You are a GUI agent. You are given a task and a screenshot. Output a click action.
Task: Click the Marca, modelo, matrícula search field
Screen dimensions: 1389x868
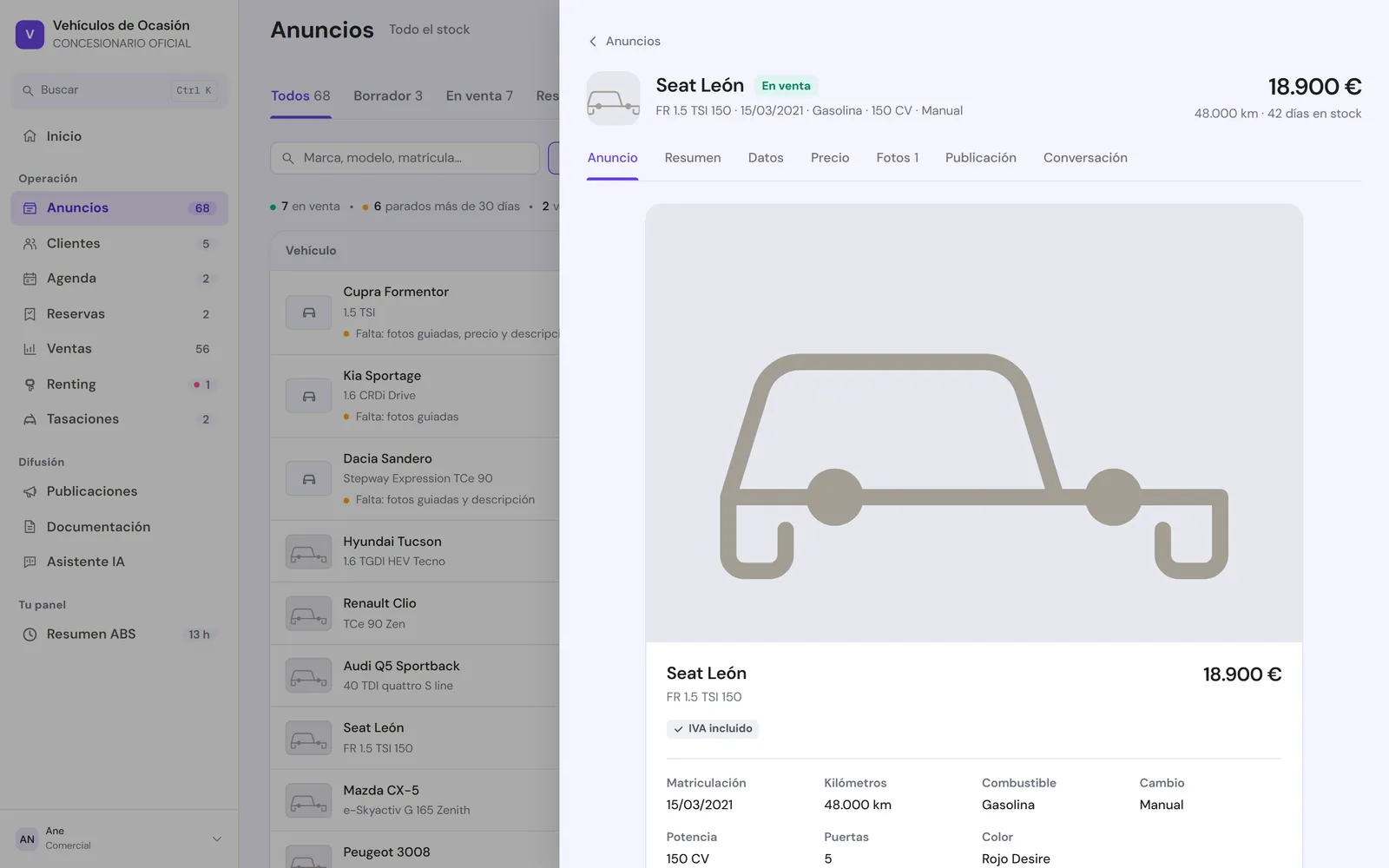click(405, 158)
